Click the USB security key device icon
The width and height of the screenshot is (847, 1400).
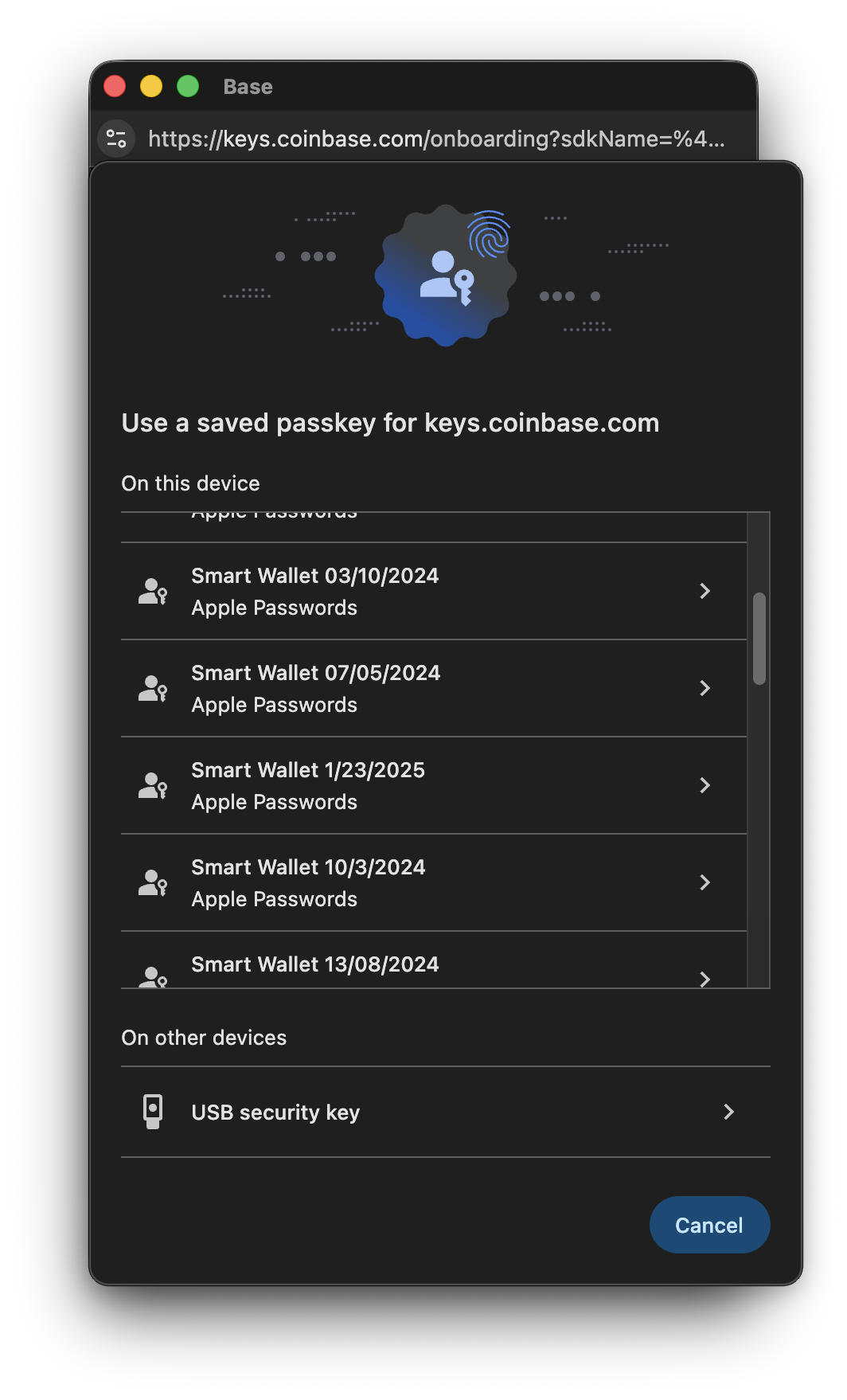click(x=153, y=1112)
